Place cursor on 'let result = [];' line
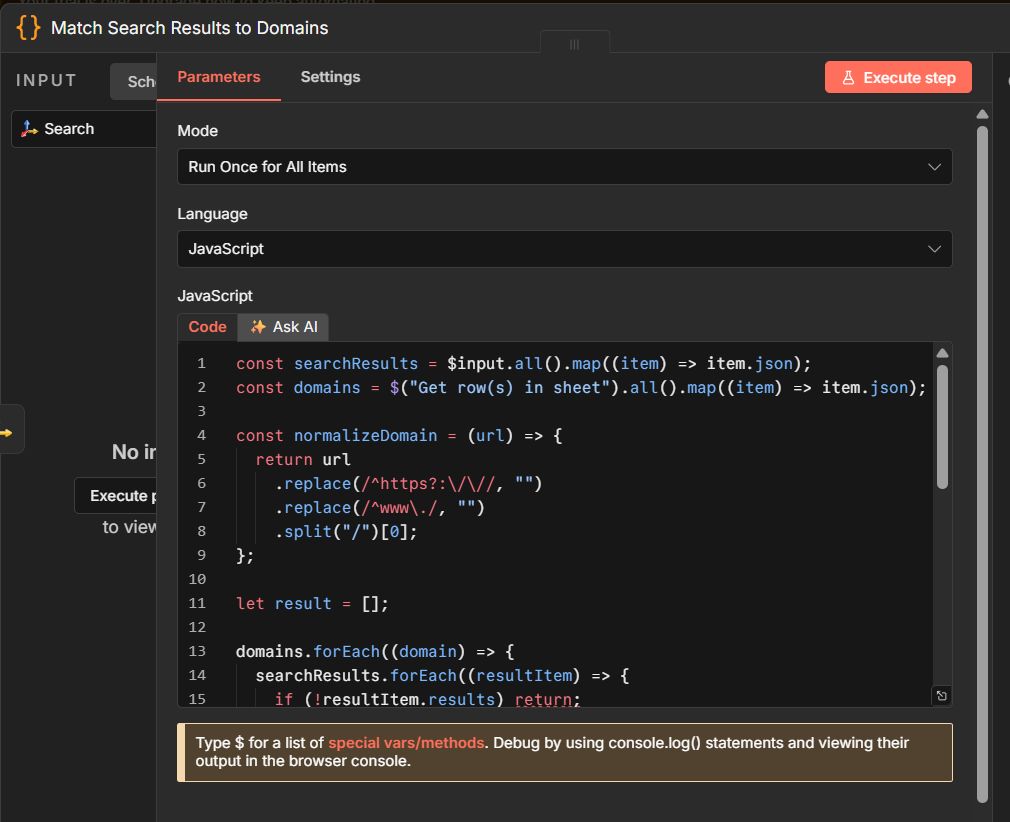Image resolution: width=1010 pixels, height=822 pixels. 312,603
